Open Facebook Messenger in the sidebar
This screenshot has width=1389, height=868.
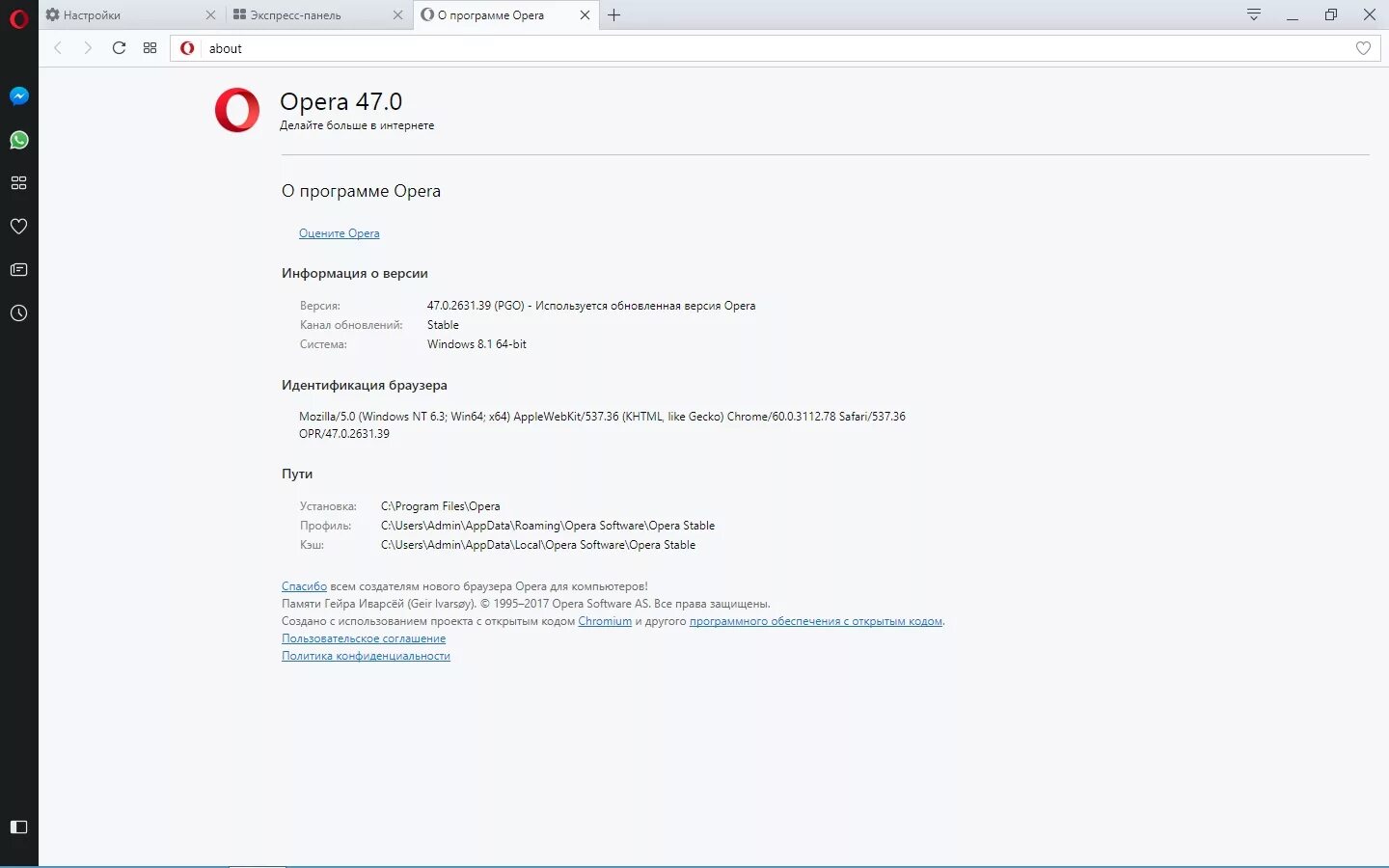click(18, 95)
